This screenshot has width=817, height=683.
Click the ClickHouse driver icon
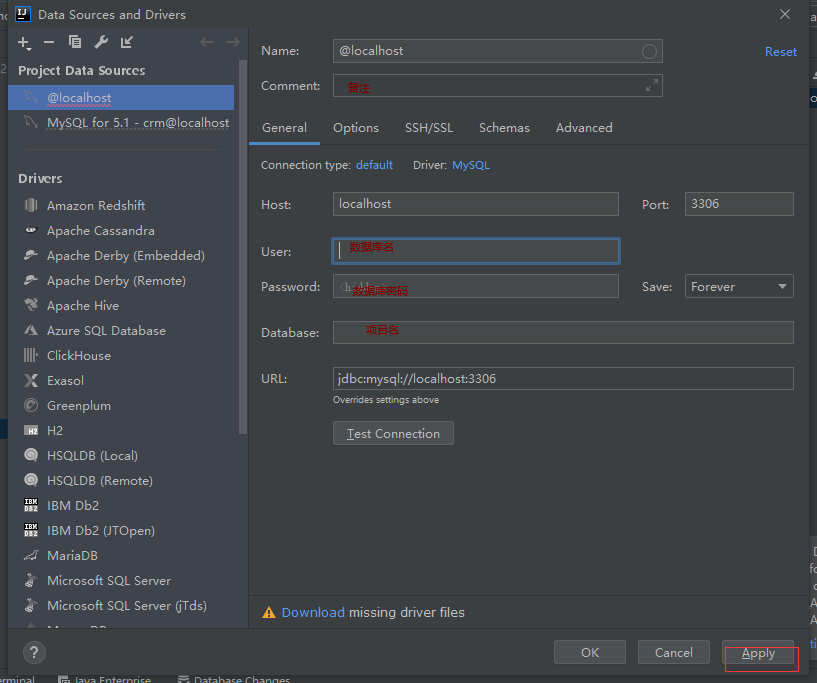pos(31,355)
